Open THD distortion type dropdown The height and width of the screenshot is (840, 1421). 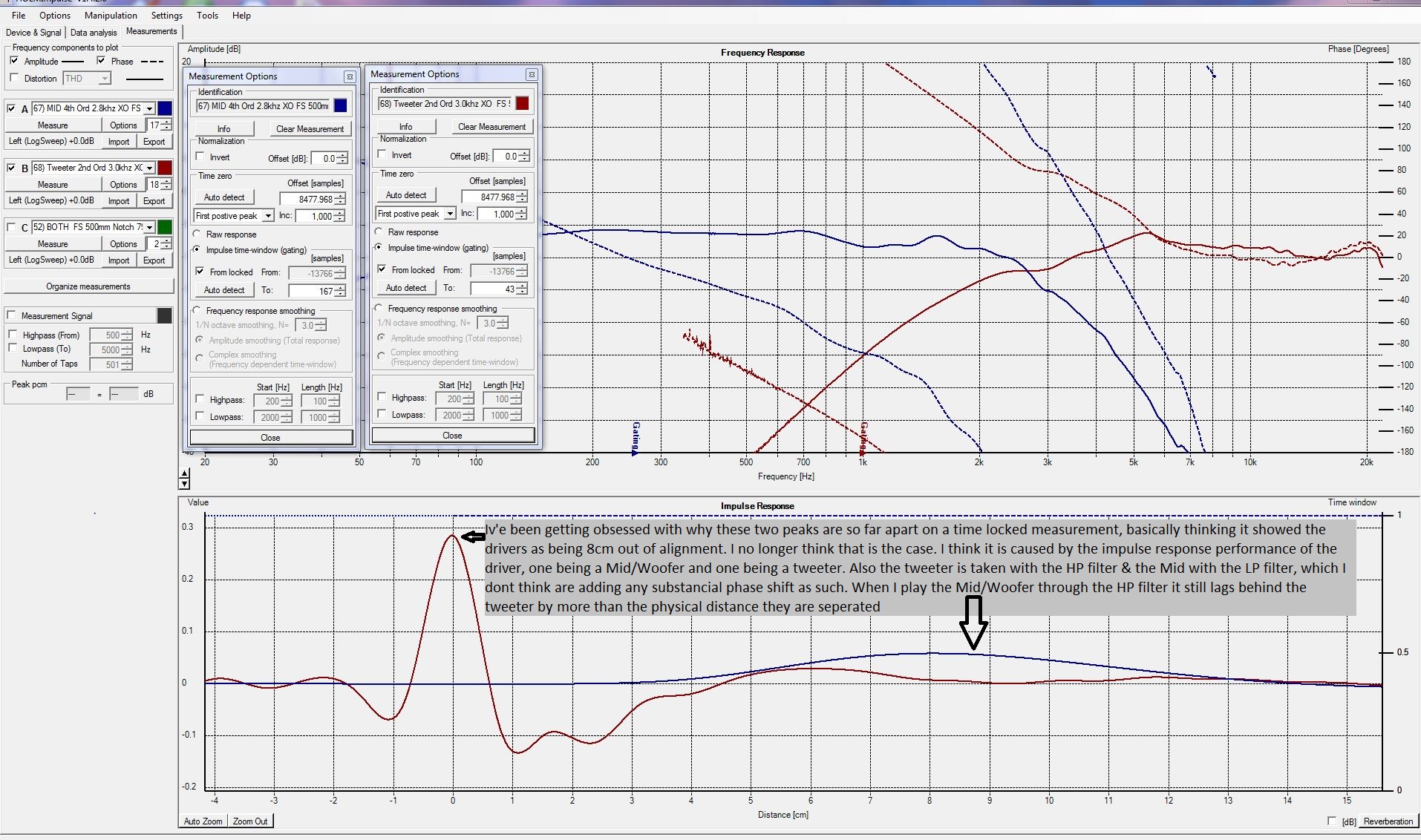(x=105, y=78)
